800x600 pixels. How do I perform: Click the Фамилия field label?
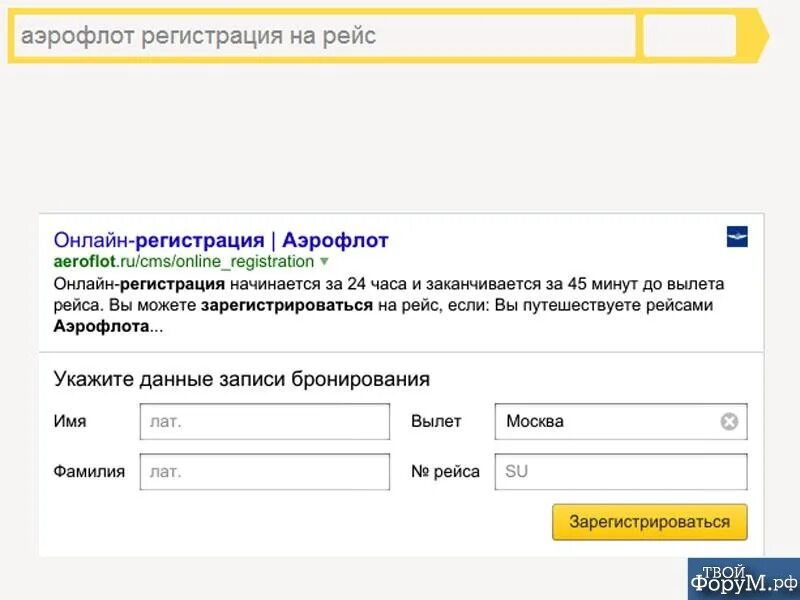(89, 471)
